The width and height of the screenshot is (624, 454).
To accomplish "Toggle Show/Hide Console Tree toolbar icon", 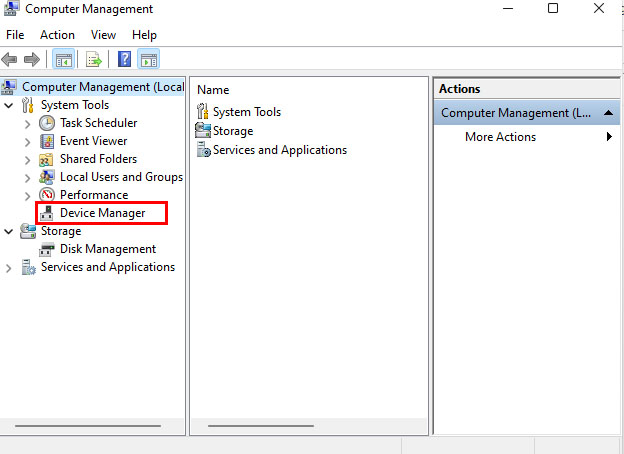I will (x=64, y=59).
